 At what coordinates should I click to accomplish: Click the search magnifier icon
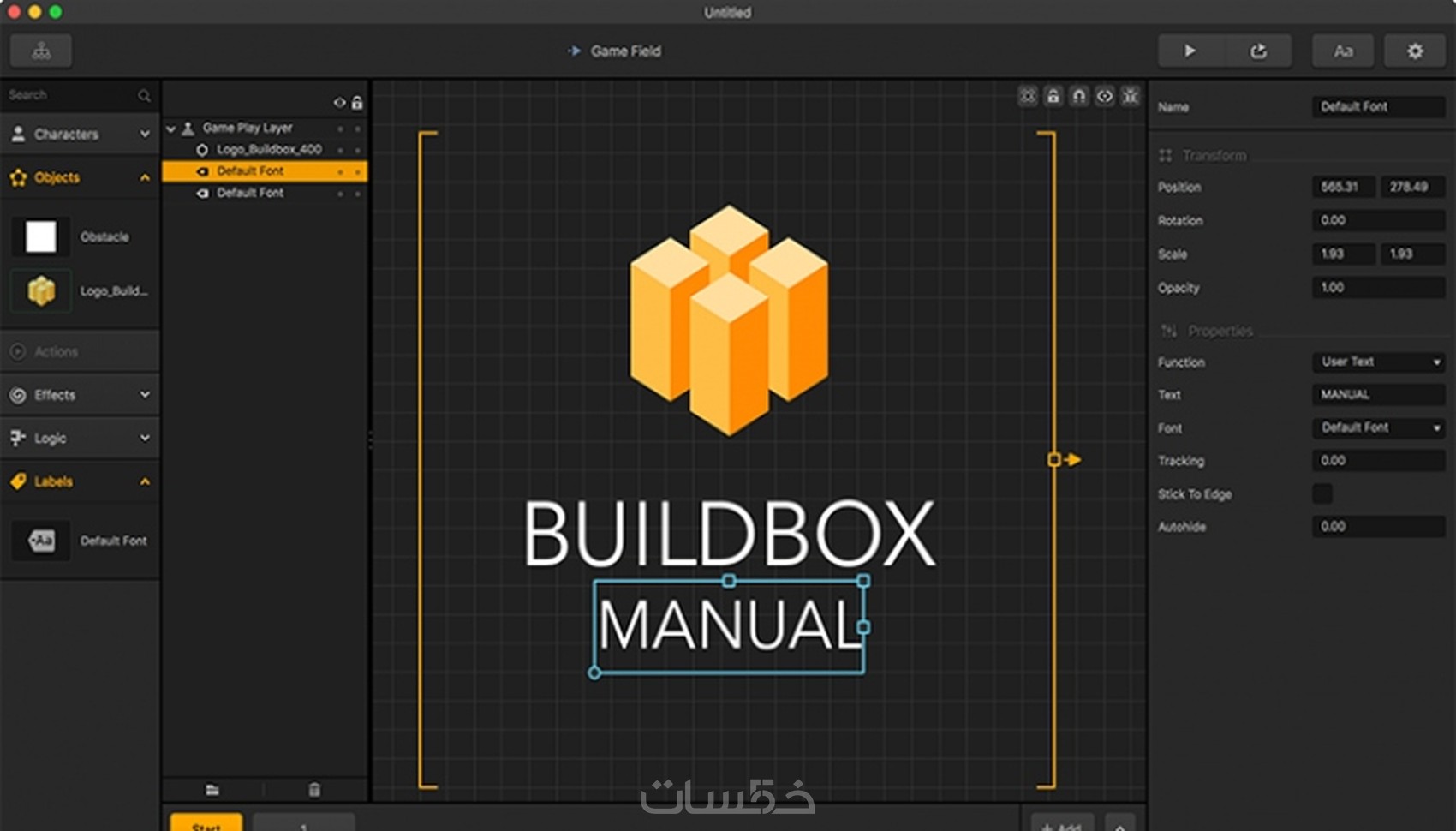[x=144, y=95]
